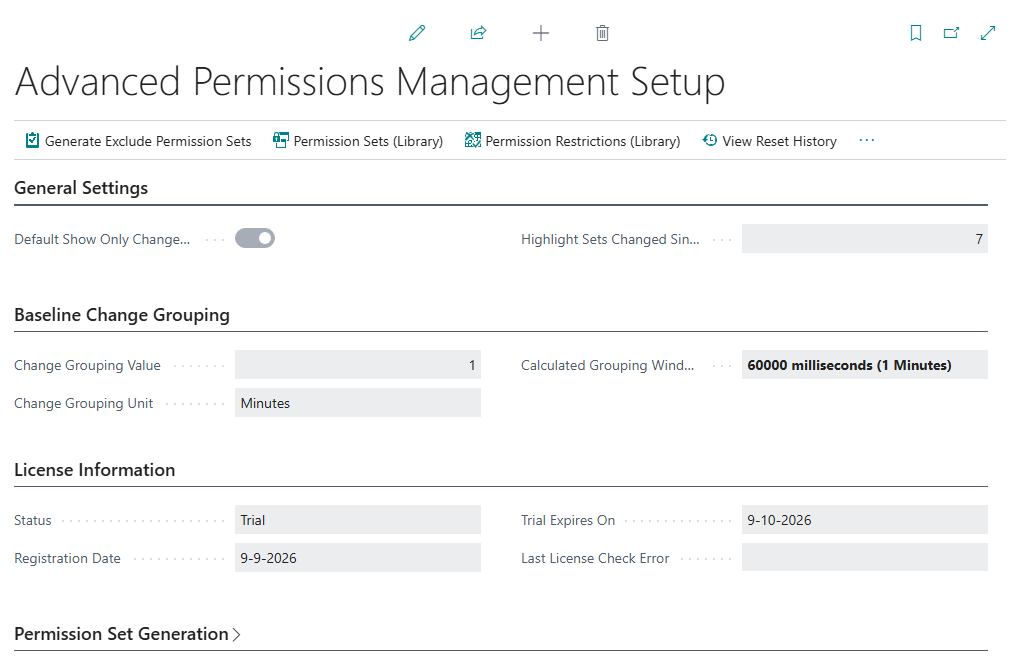Image resolution: width=1030 pixels, height=665 pixels.
Task: Expand Permission Set Generation section
Action: (x=127, y=634)
